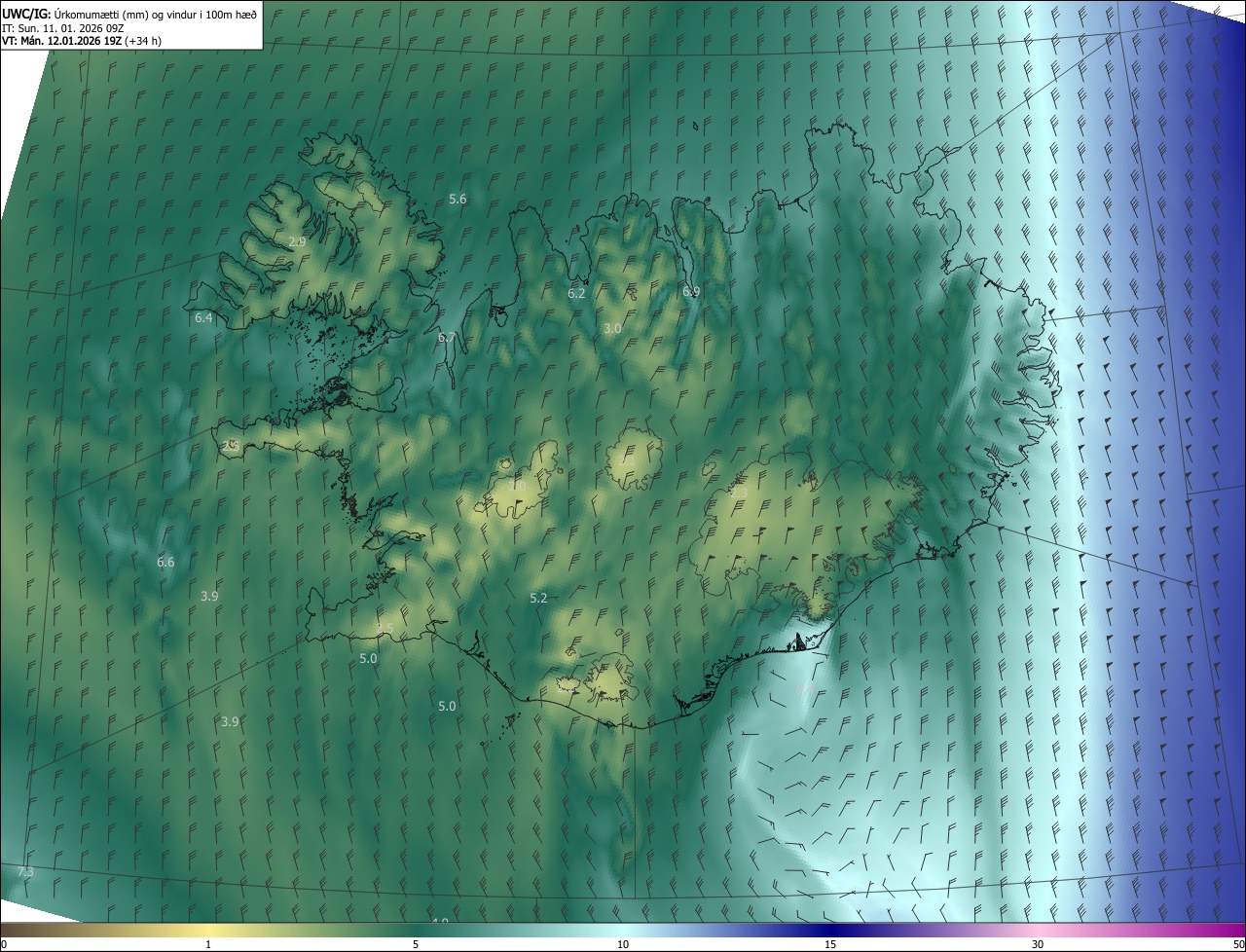Click the 5.2 value label on the map
The image size is (1246, 952).
coord(538,598)
